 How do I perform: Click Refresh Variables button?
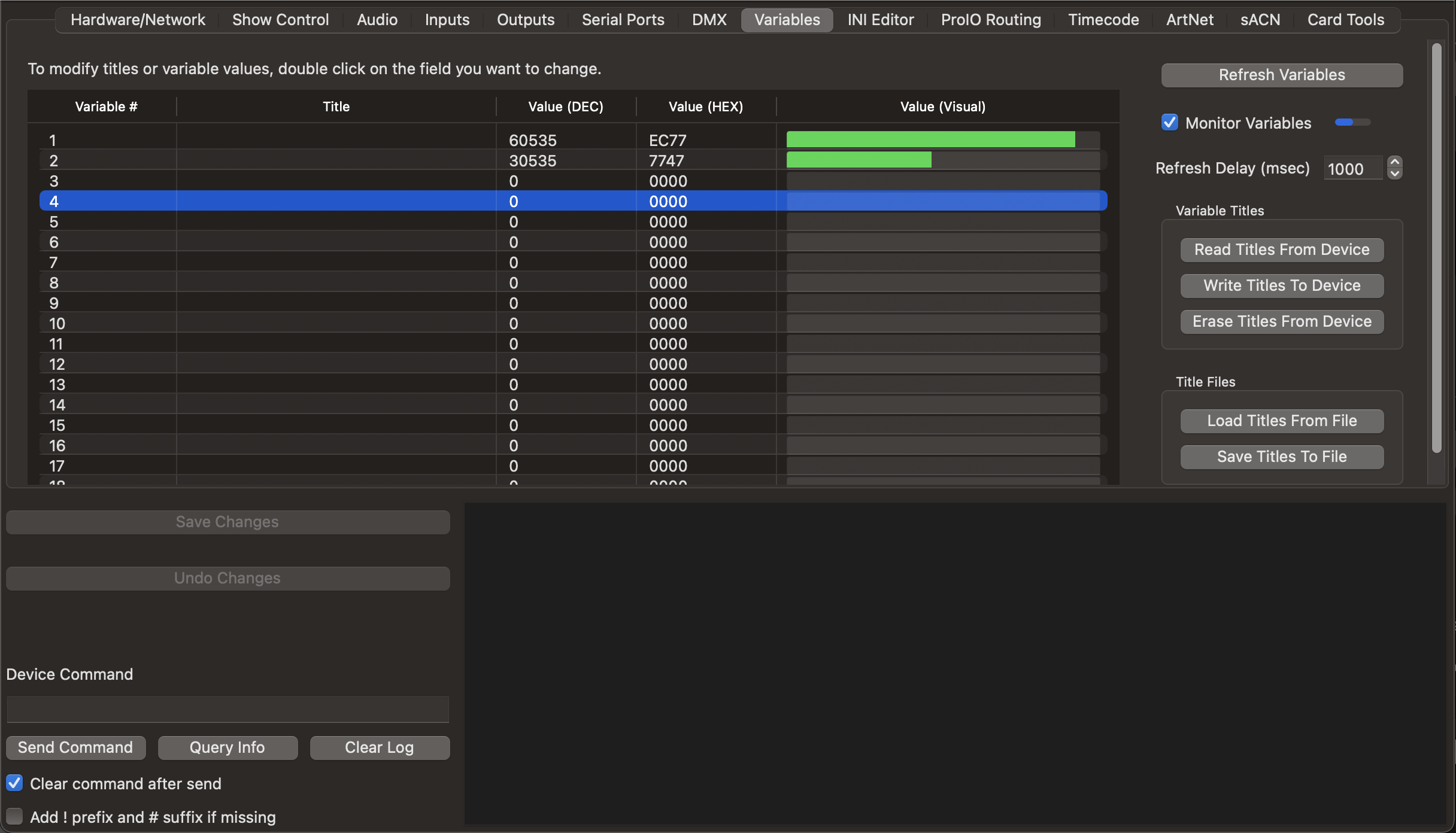click(1282, 75)
